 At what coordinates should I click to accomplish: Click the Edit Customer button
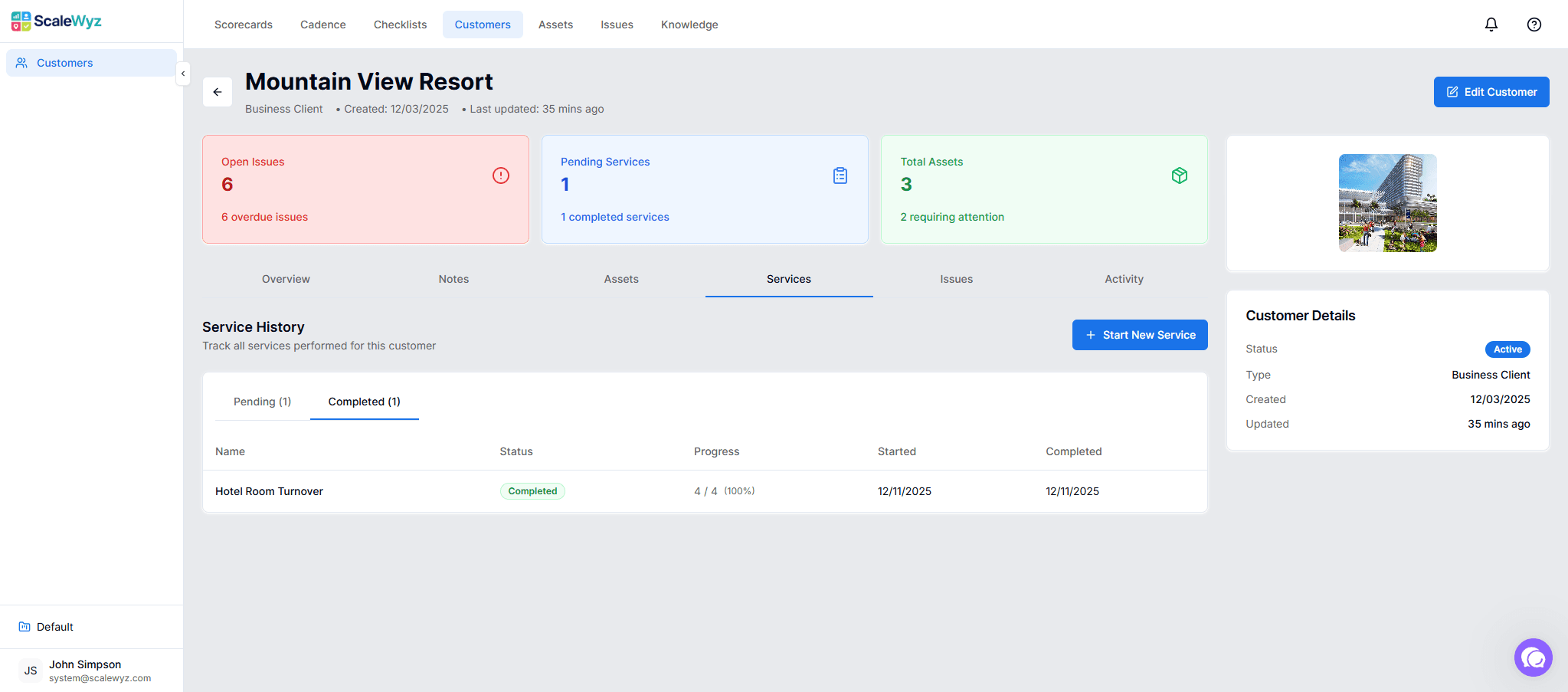point(1490,91)
